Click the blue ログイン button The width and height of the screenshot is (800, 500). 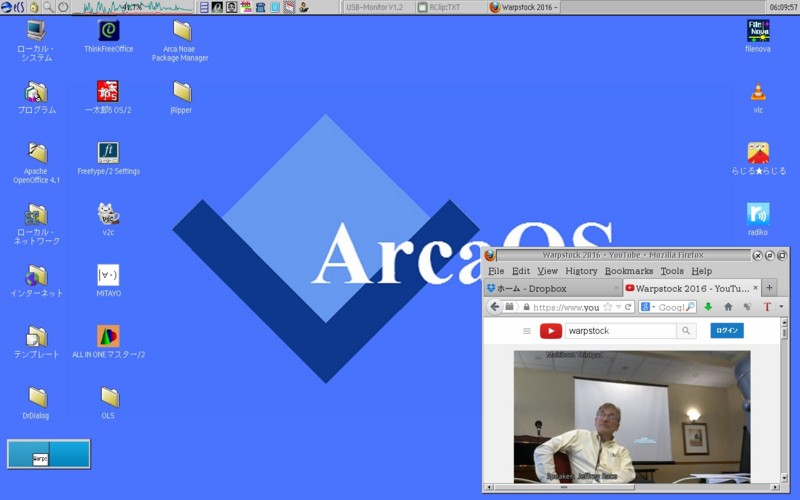pos(727,331)
